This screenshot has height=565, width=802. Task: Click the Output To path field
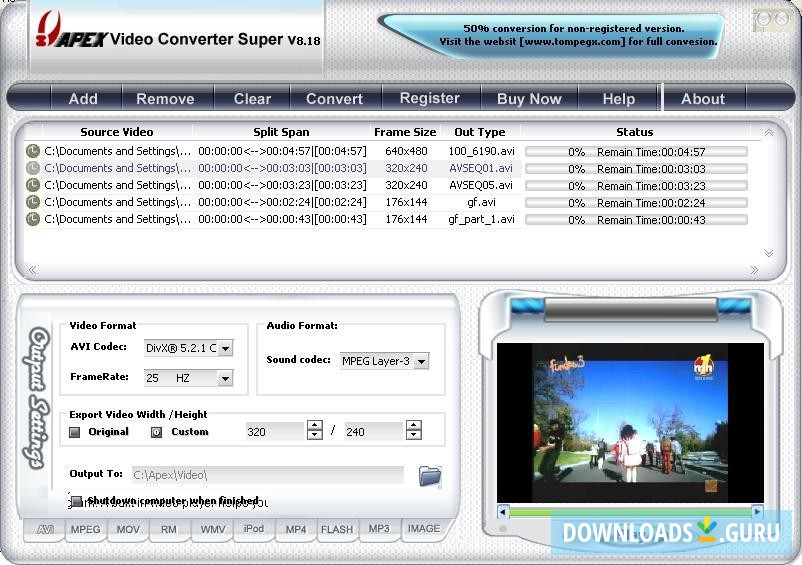268,475
